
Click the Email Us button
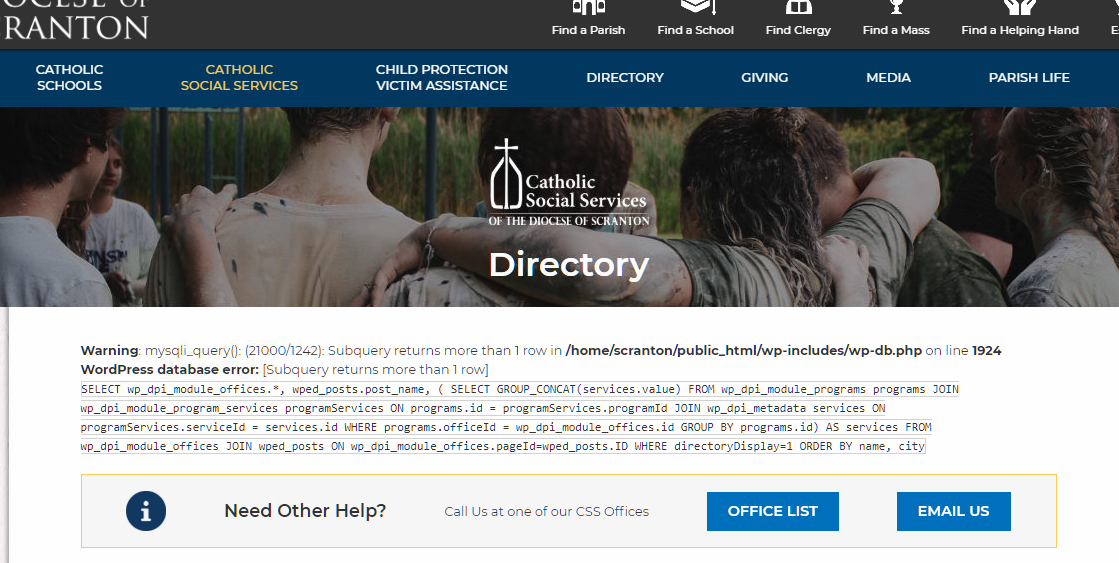click(x=953, y=512)
